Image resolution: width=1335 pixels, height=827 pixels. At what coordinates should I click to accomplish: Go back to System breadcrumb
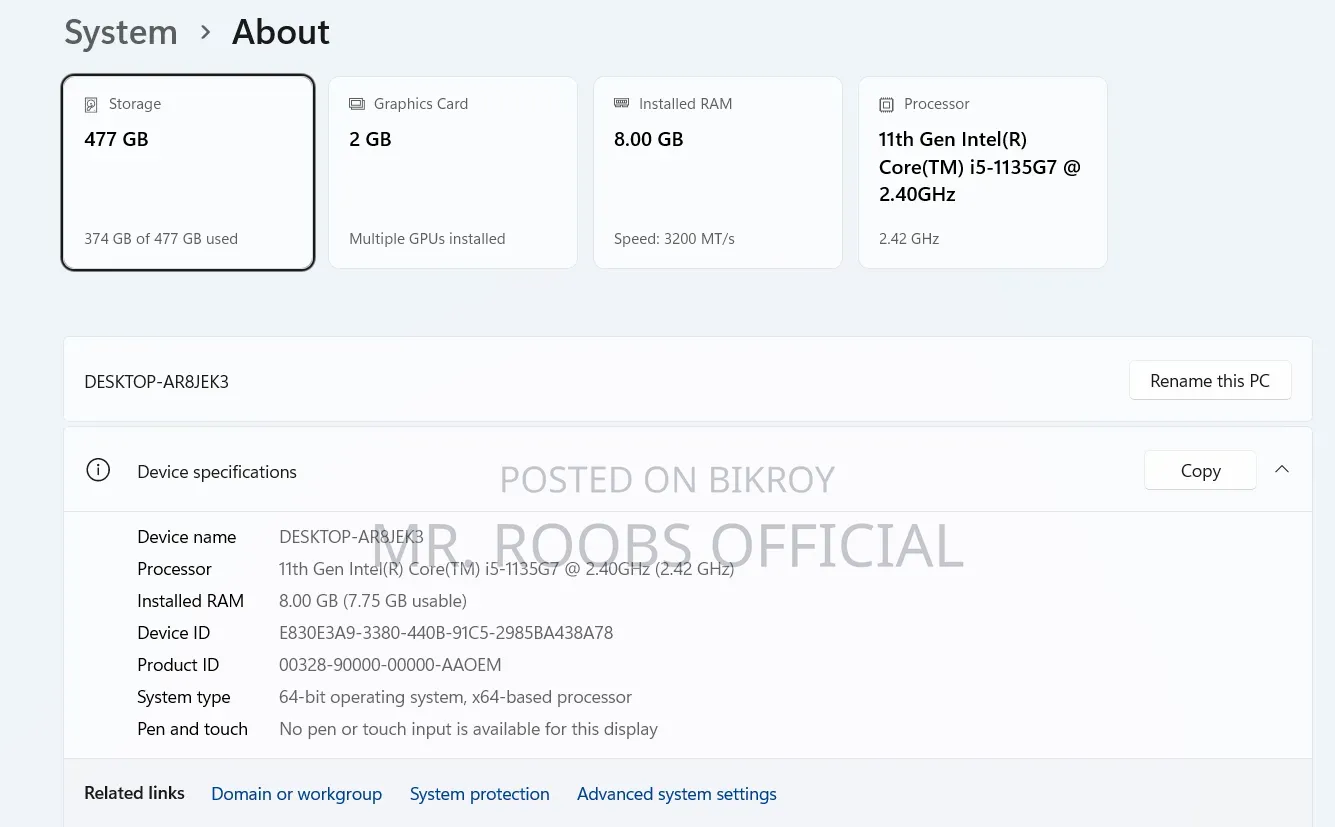click(x=121, y=32)
